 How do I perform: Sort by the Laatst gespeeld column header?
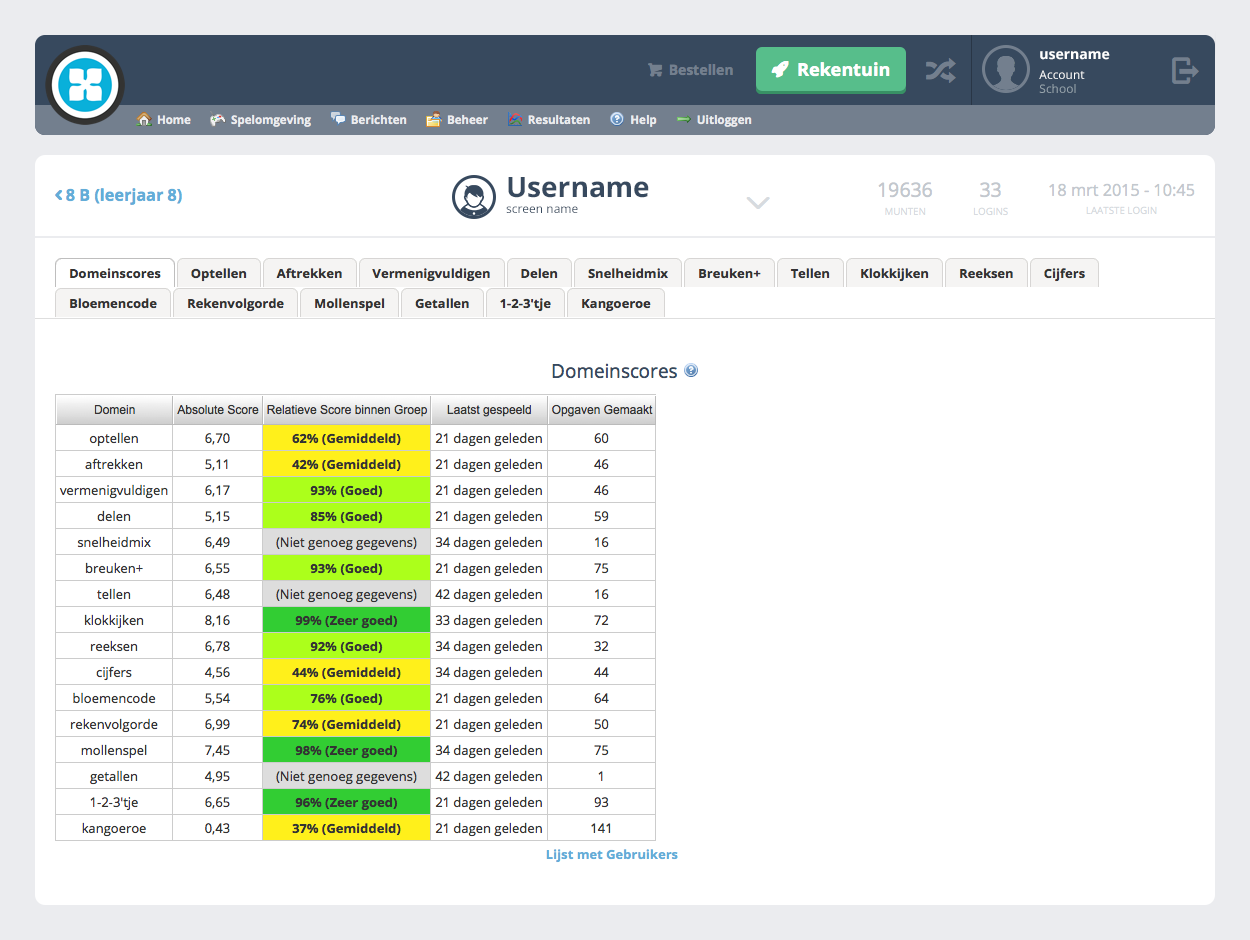pyautogui.click(x=490, y=410)
